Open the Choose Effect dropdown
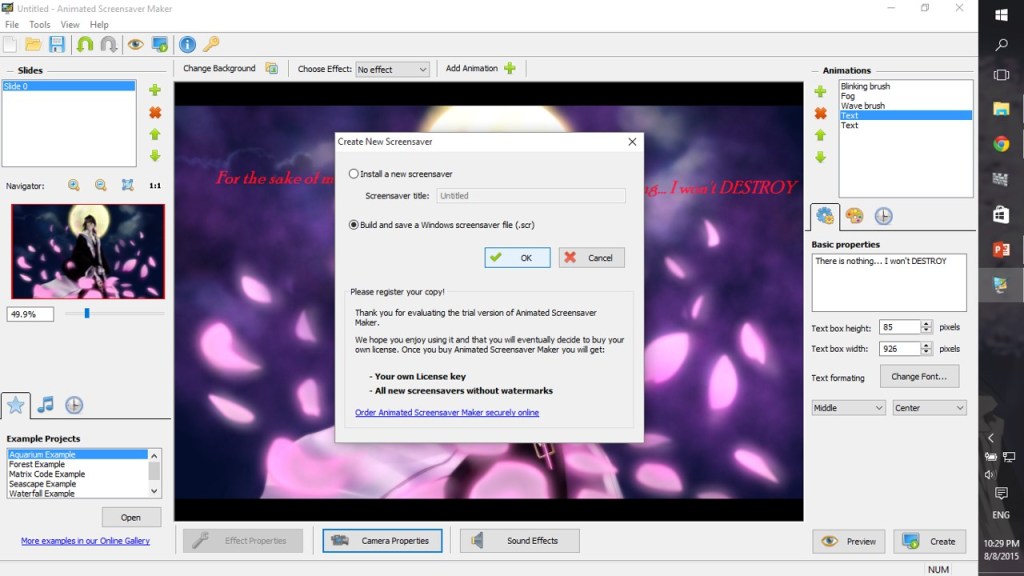 [x=392, y=69]
